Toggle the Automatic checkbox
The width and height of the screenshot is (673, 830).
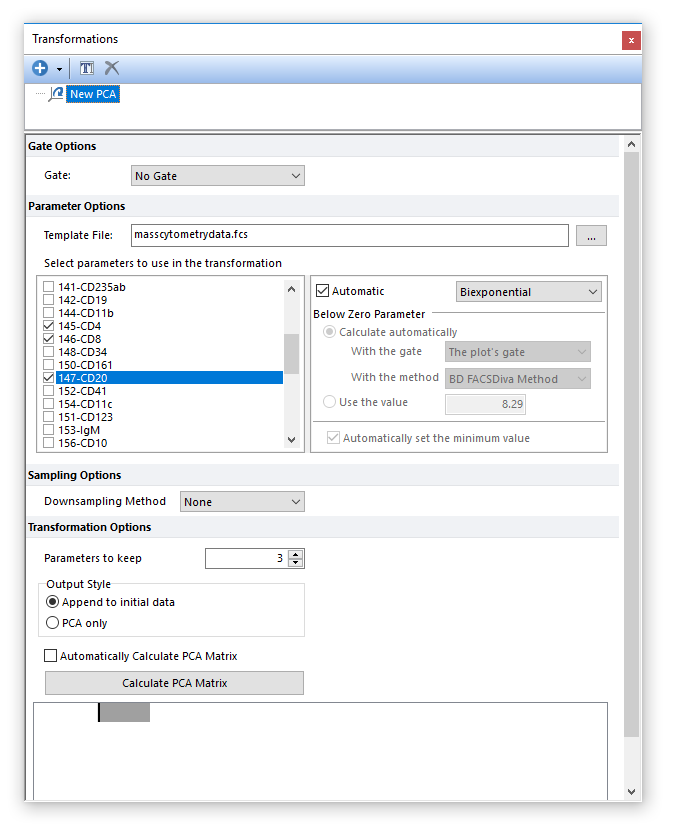pos(322,291)
